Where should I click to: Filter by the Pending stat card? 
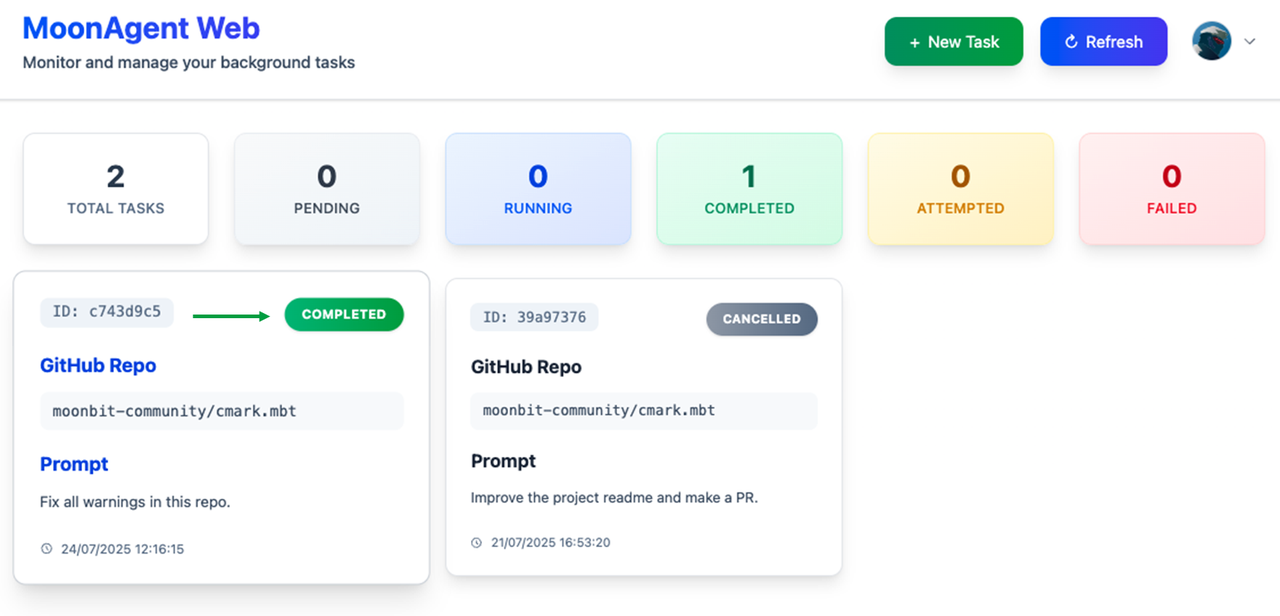pyautogui.click(x=327, y=189)
